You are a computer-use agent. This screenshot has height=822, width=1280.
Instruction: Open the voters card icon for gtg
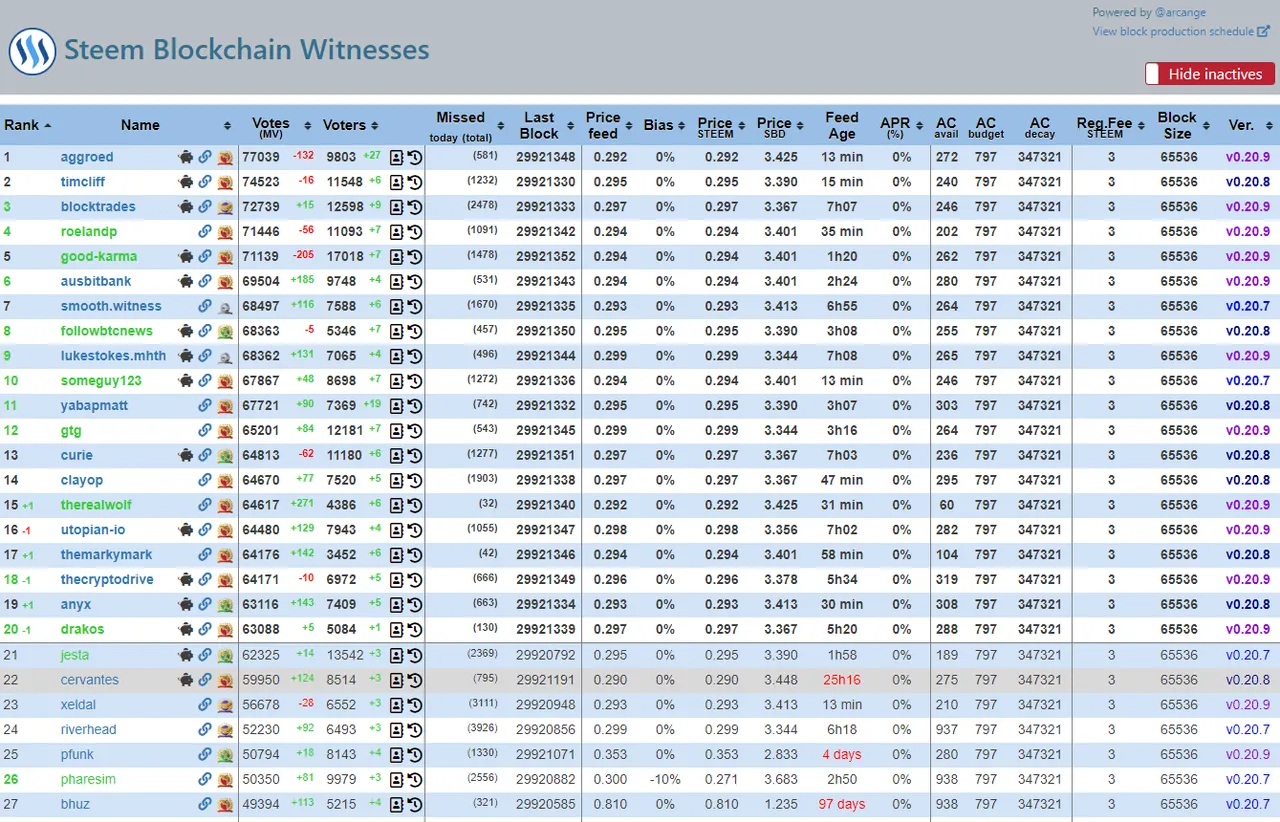tap(396, 431)
